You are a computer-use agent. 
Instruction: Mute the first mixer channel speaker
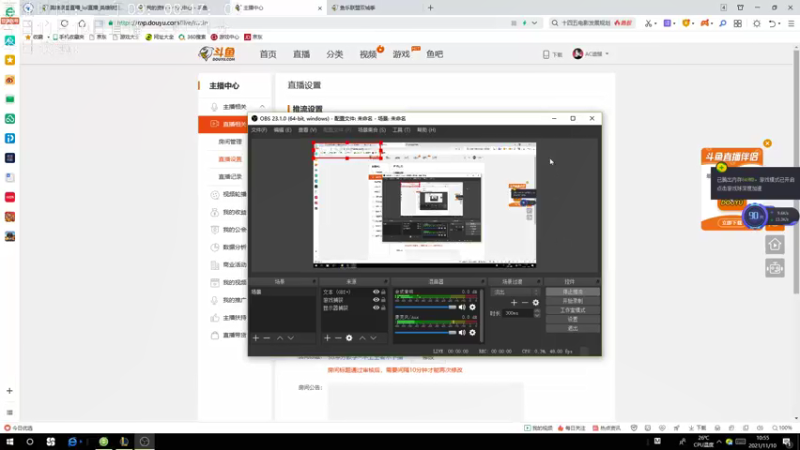[462, 307]
